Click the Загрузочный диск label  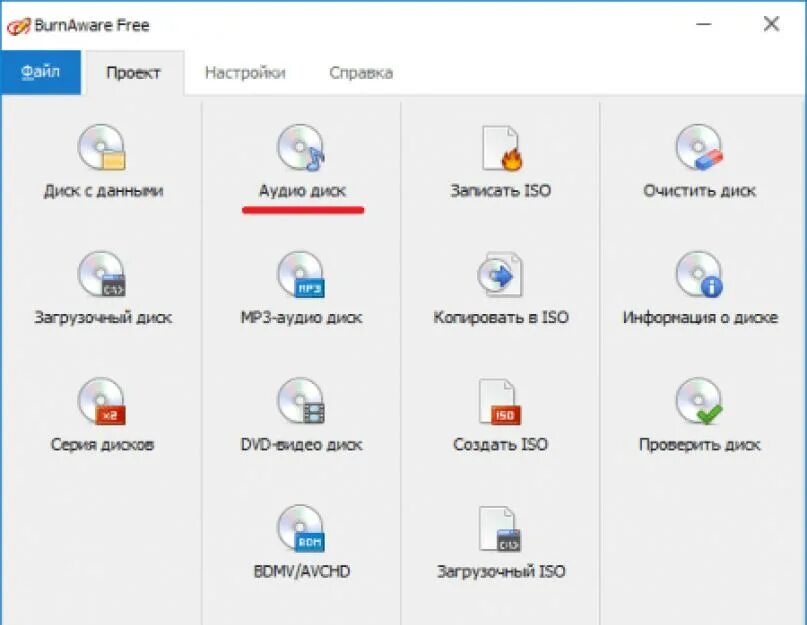pyautogui.click(x=103, y=318)
